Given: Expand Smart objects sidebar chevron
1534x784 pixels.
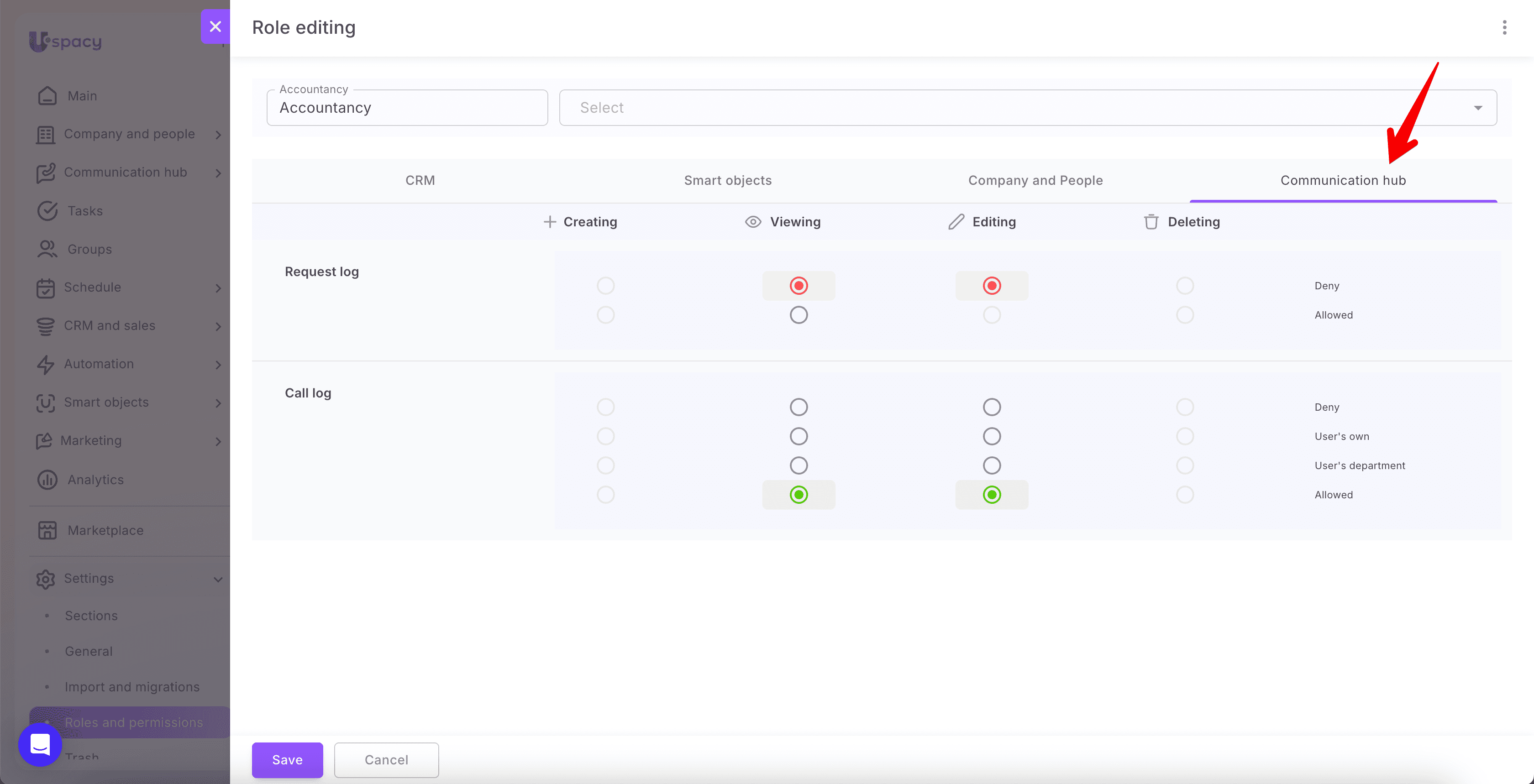Looking at the screenshot, I should tap(218, 403).
